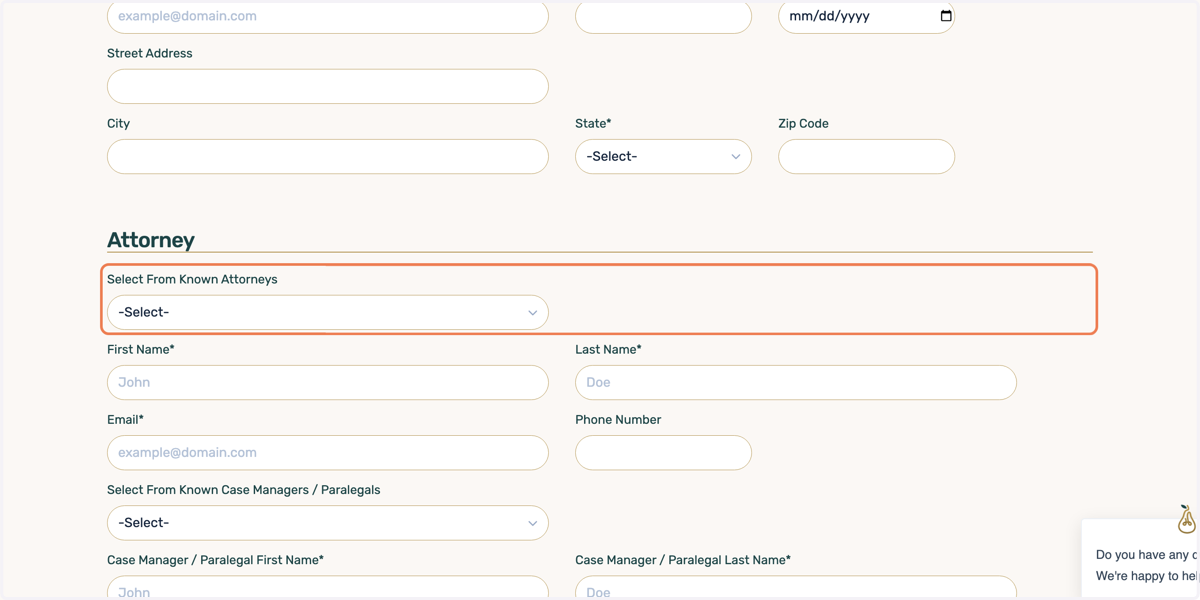Focus the attorney Last Name field
This screenshot has width=1200, height=600.
(796, 383)
